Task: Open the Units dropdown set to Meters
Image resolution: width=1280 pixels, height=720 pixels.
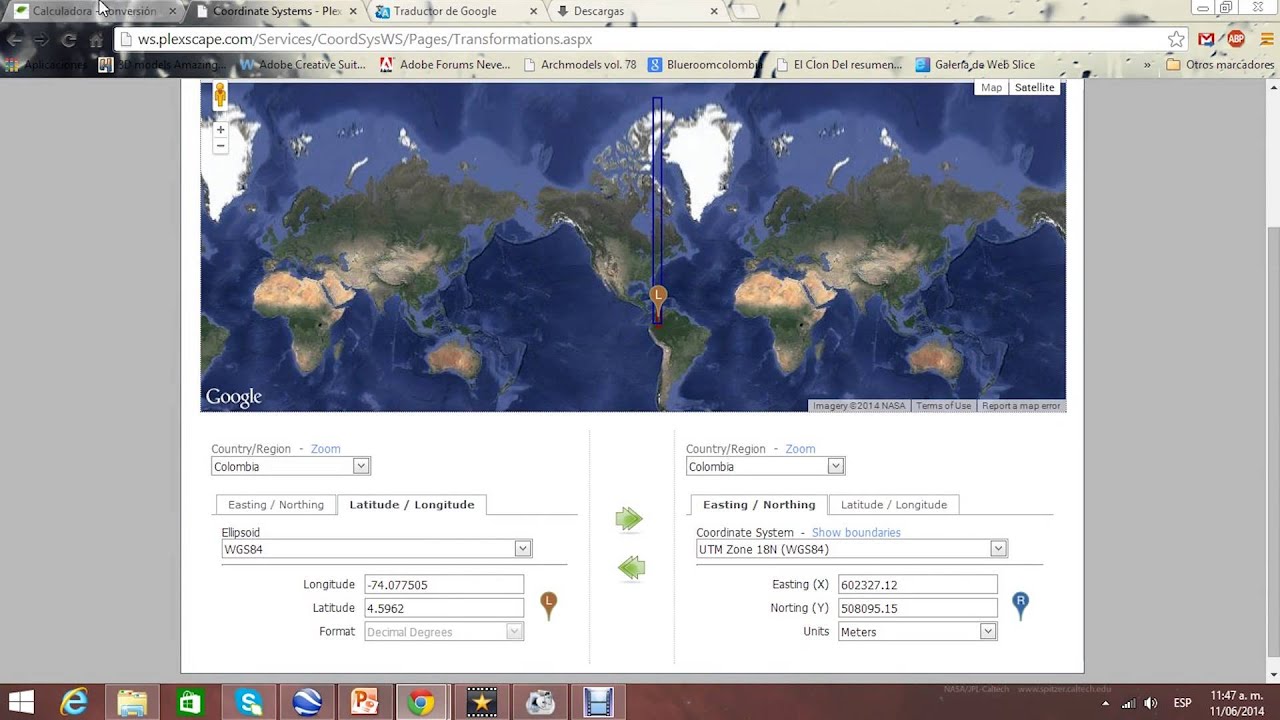Action: pyautogui.click(x=917, y=632)
